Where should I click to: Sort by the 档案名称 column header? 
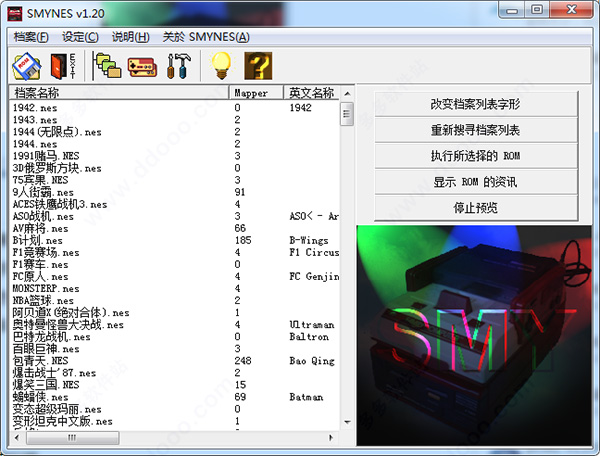pos(119,93)
